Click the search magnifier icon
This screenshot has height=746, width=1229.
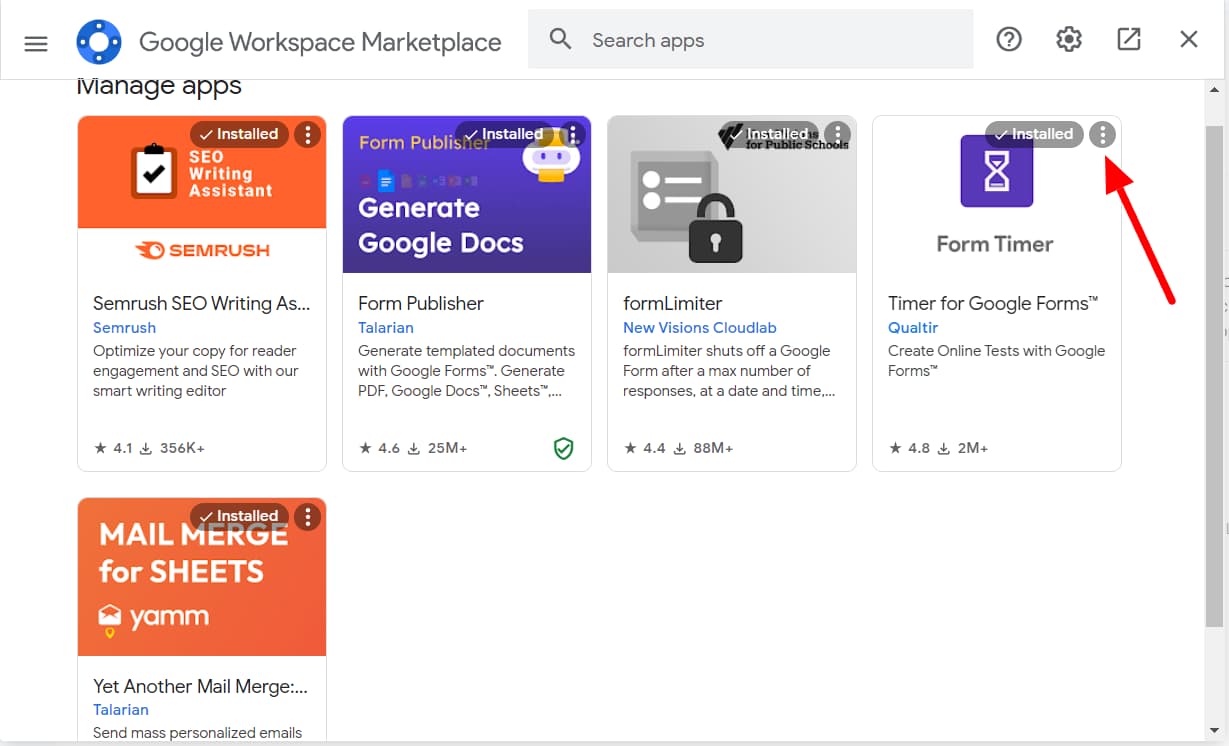click(561, 40)
